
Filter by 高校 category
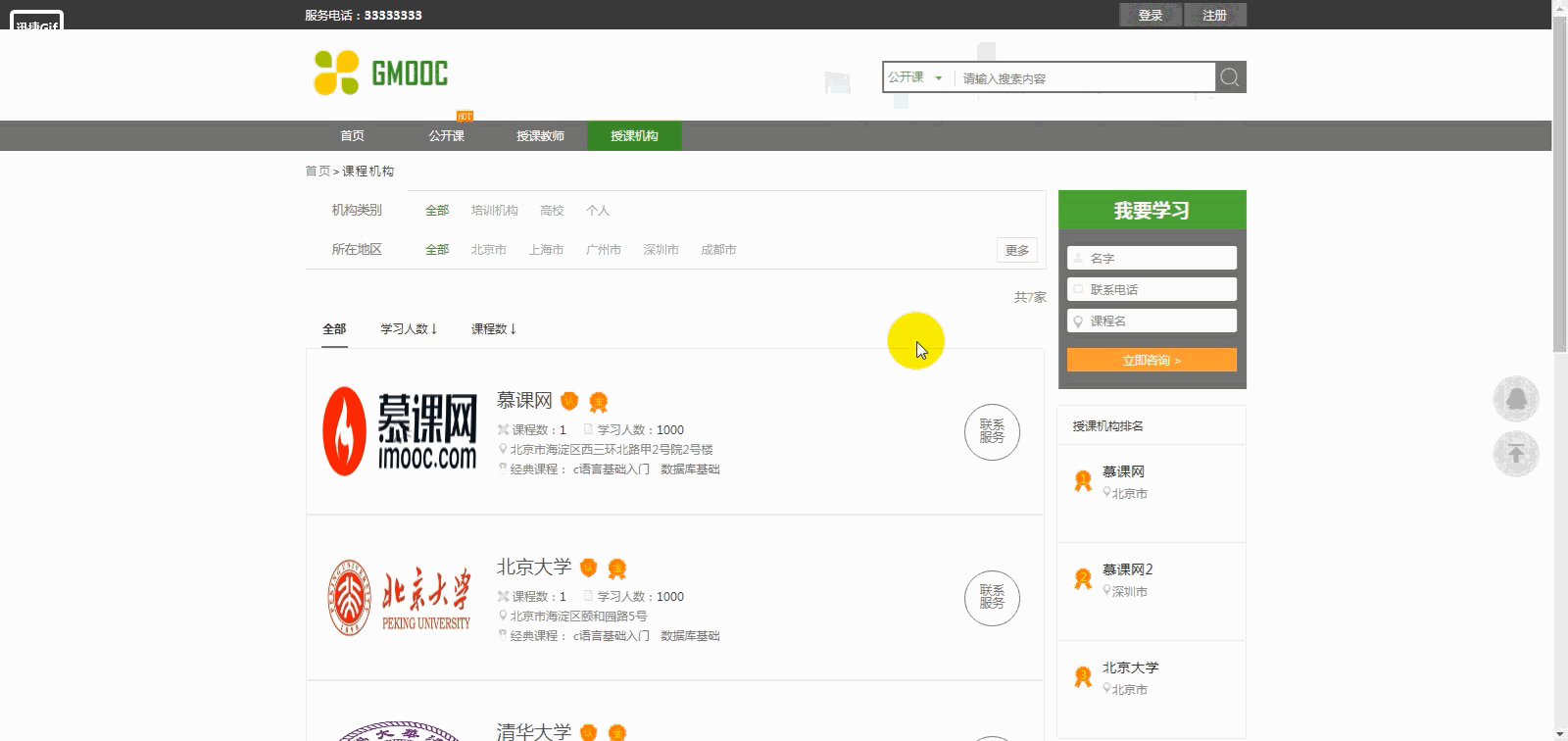click(552, 211)
